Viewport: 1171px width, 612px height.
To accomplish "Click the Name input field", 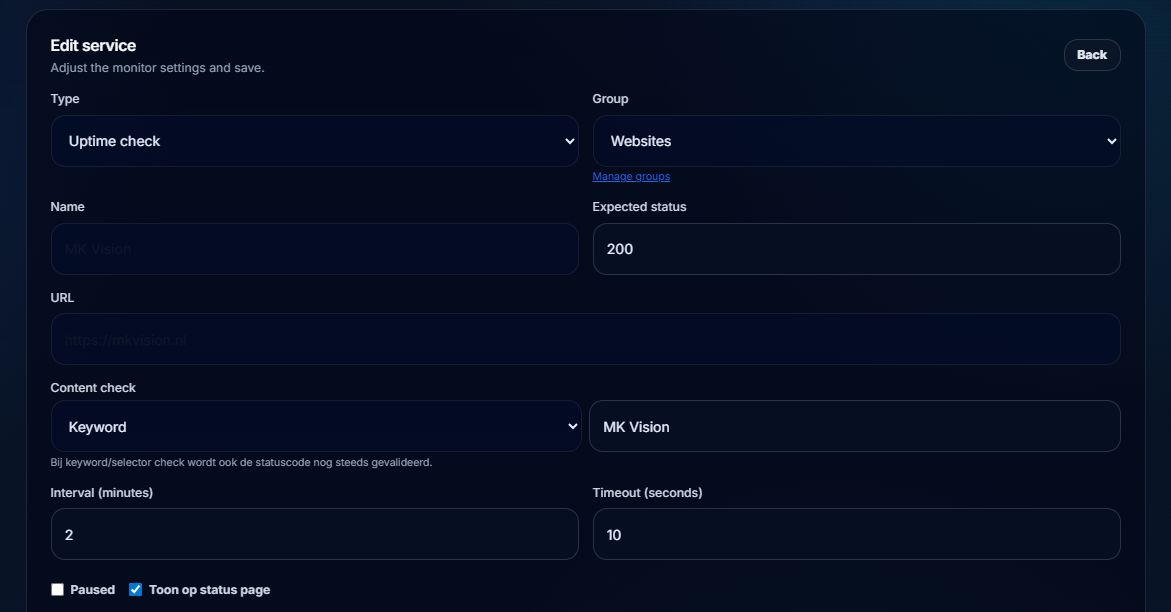I will coord(314,249).
